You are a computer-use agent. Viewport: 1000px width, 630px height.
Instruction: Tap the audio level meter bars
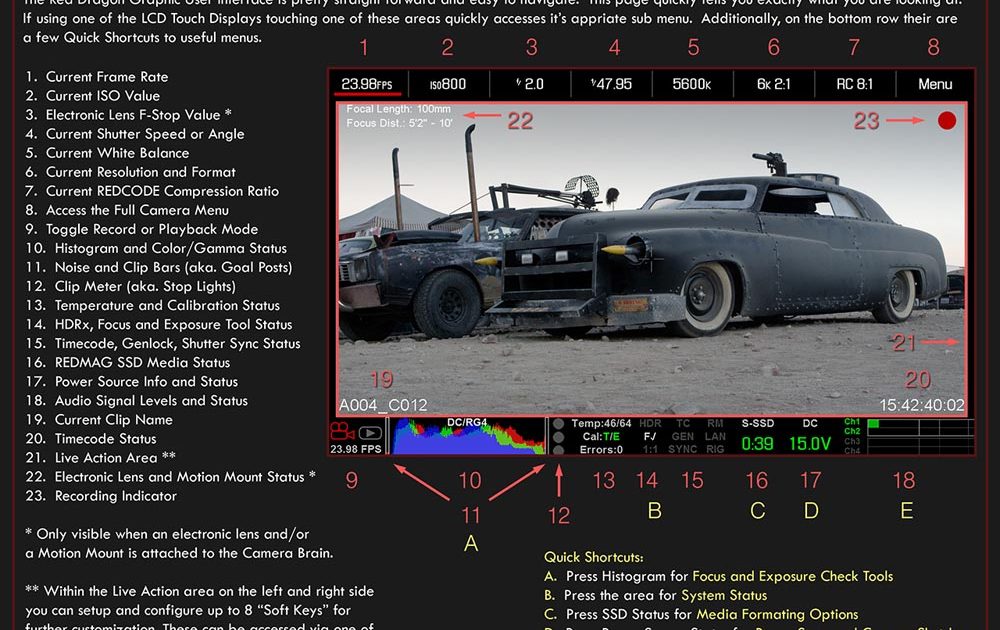click(920, 436)
